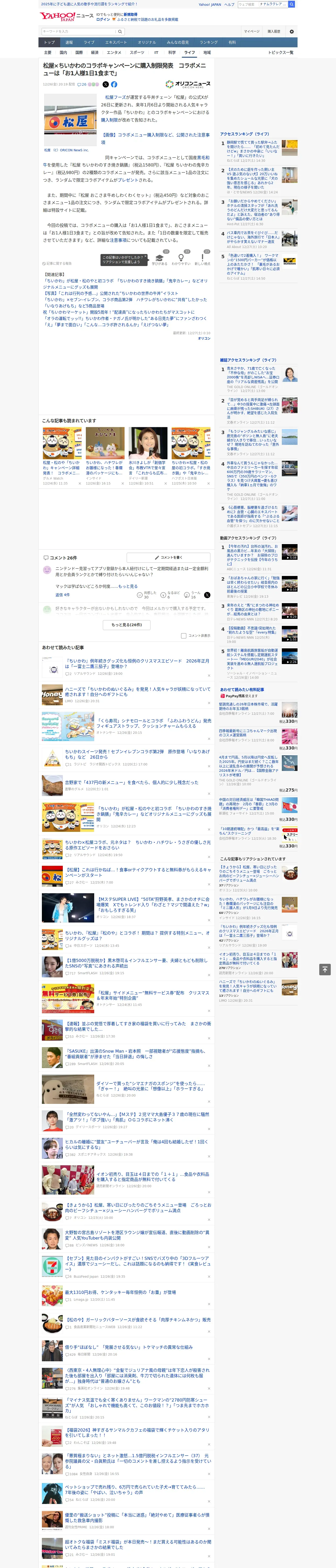The height and width of the screenshot is (1568, 336).
Task: Click the Oricon News logo
Action: pos(188,85)
